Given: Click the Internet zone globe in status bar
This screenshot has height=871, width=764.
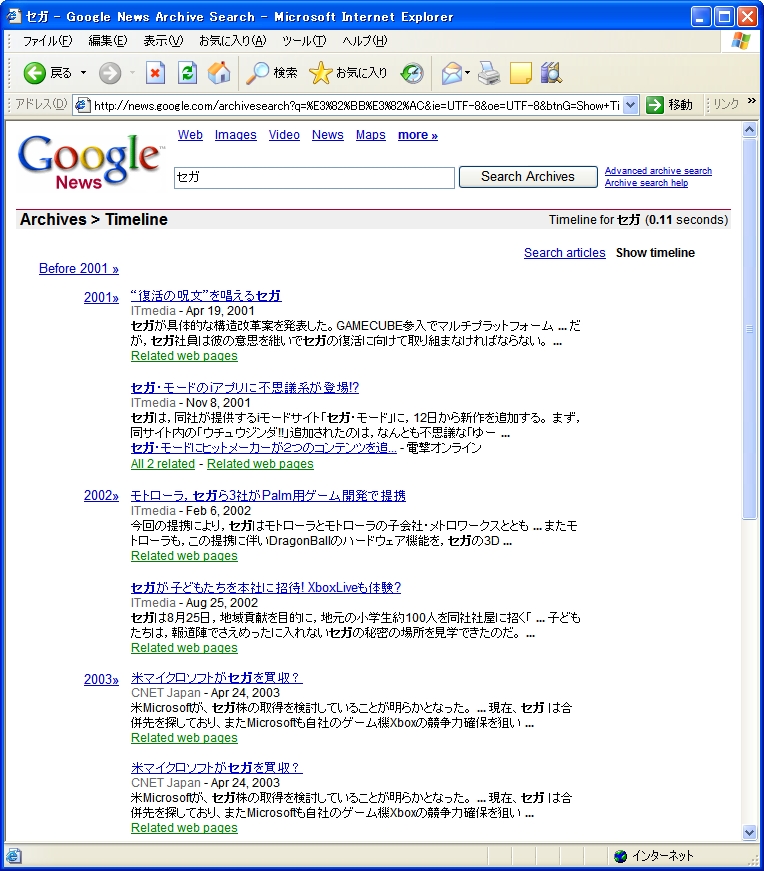Looking at the screenshot, I should [x=620, y=856].
